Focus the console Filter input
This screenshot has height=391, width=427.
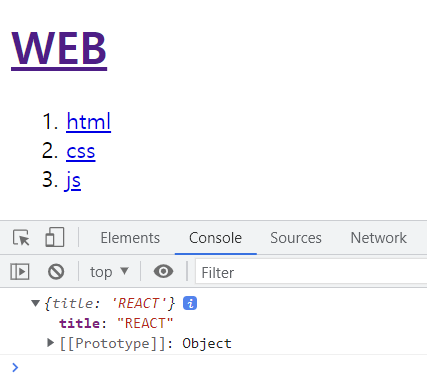click(311, 272)
